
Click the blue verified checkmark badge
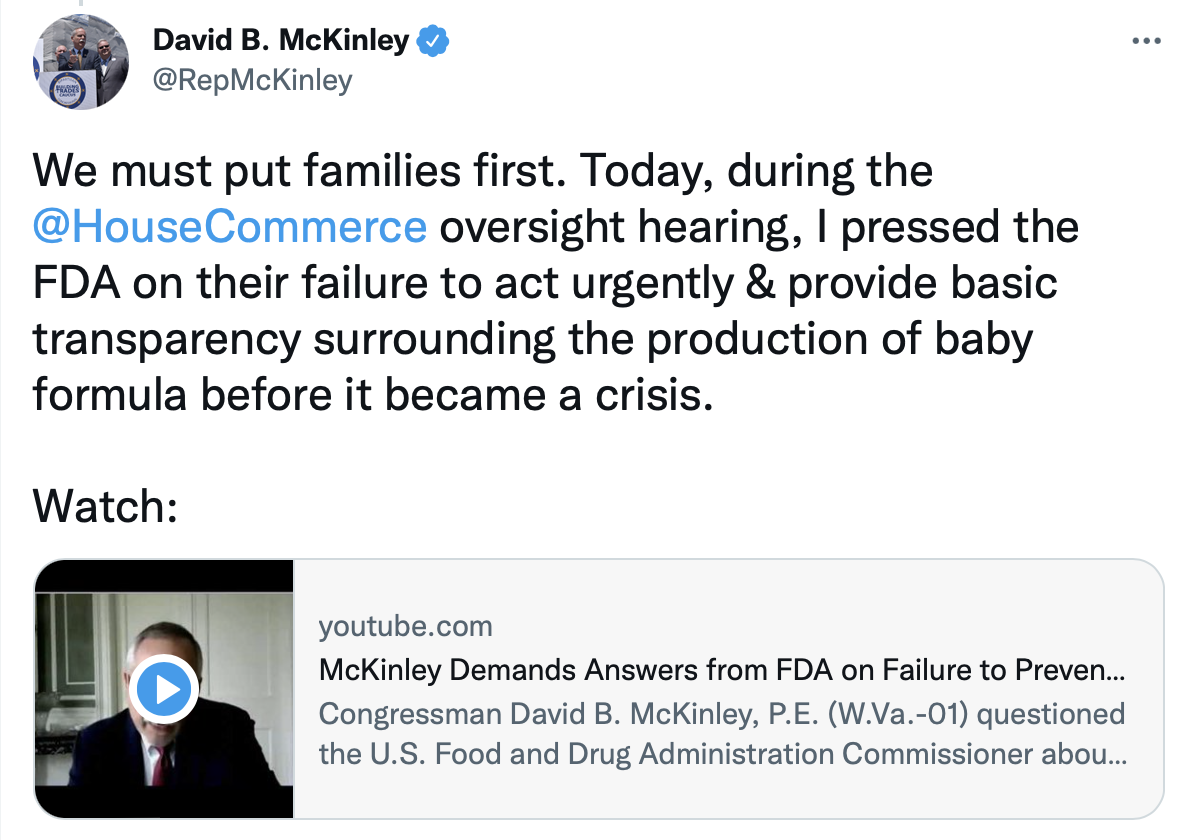[x=434, y=42]
